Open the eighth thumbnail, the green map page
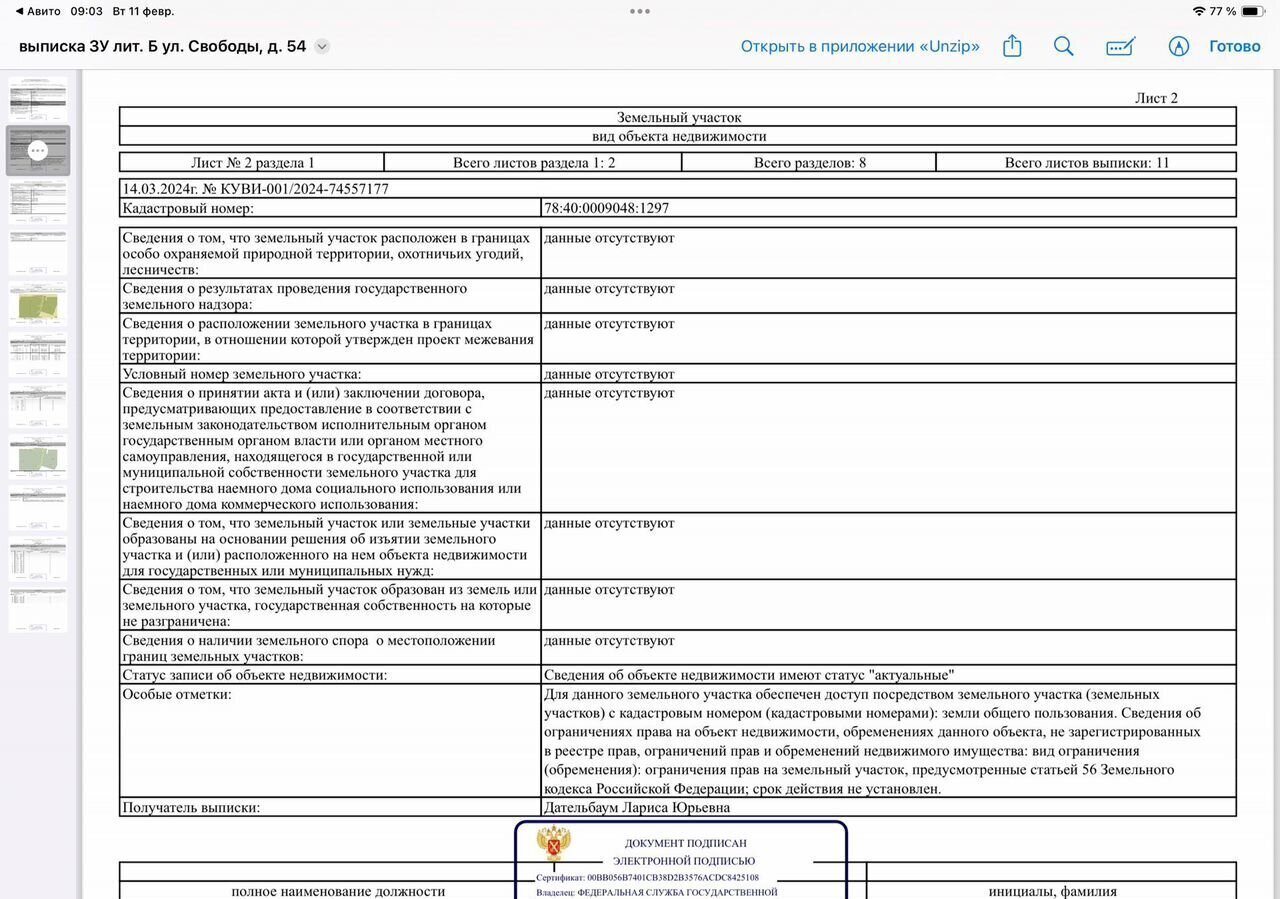Screen dimensions: 1280x899 [x=38, y=457]
